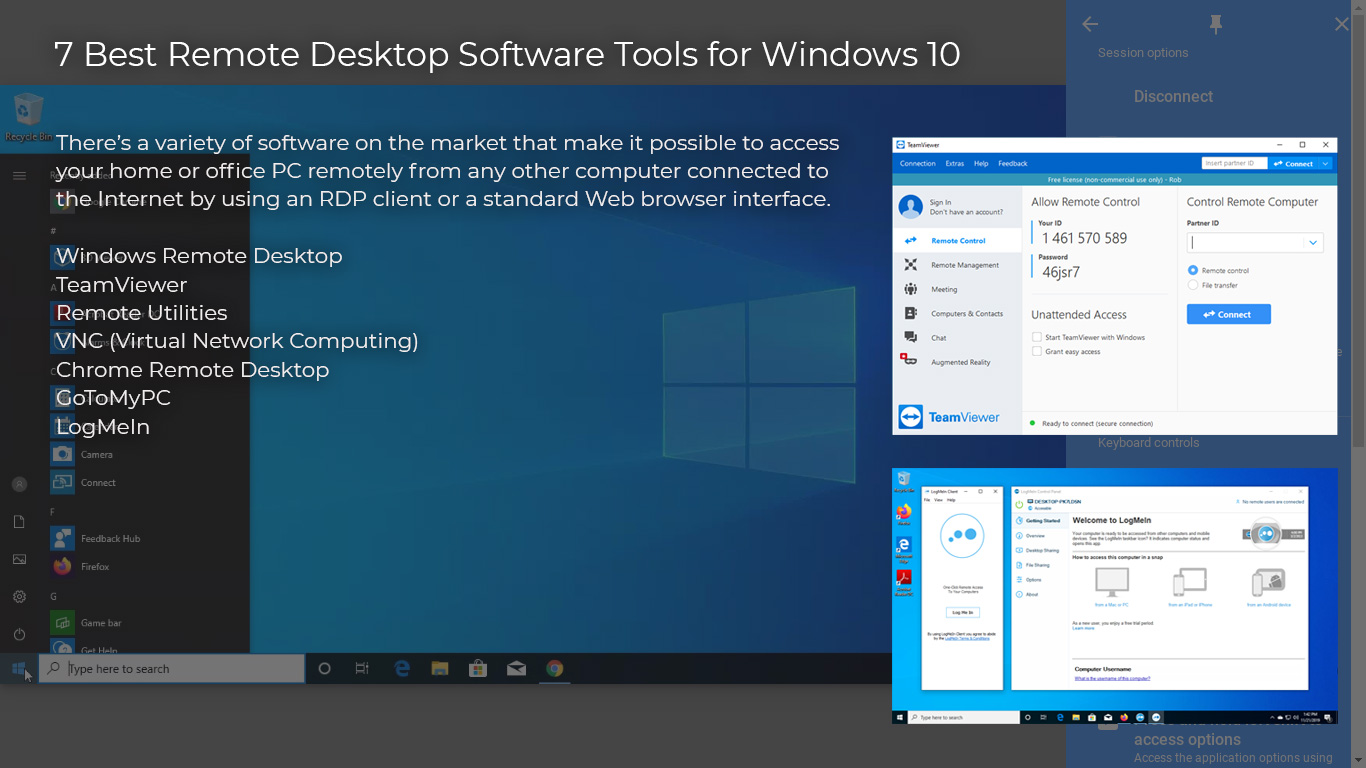Click 'What is the username of this computer?' link
The width and height of the screenshot is (1366, 768).
point(1112,678)
